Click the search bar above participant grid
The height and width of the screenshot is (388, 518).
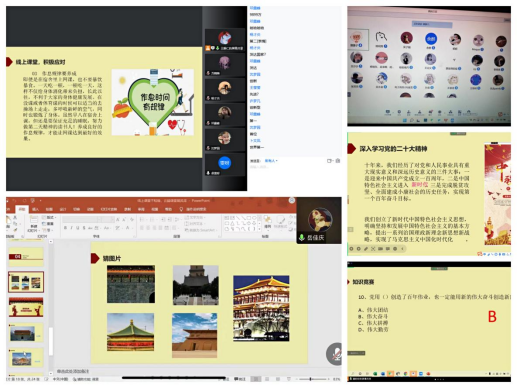click(432, 24)
